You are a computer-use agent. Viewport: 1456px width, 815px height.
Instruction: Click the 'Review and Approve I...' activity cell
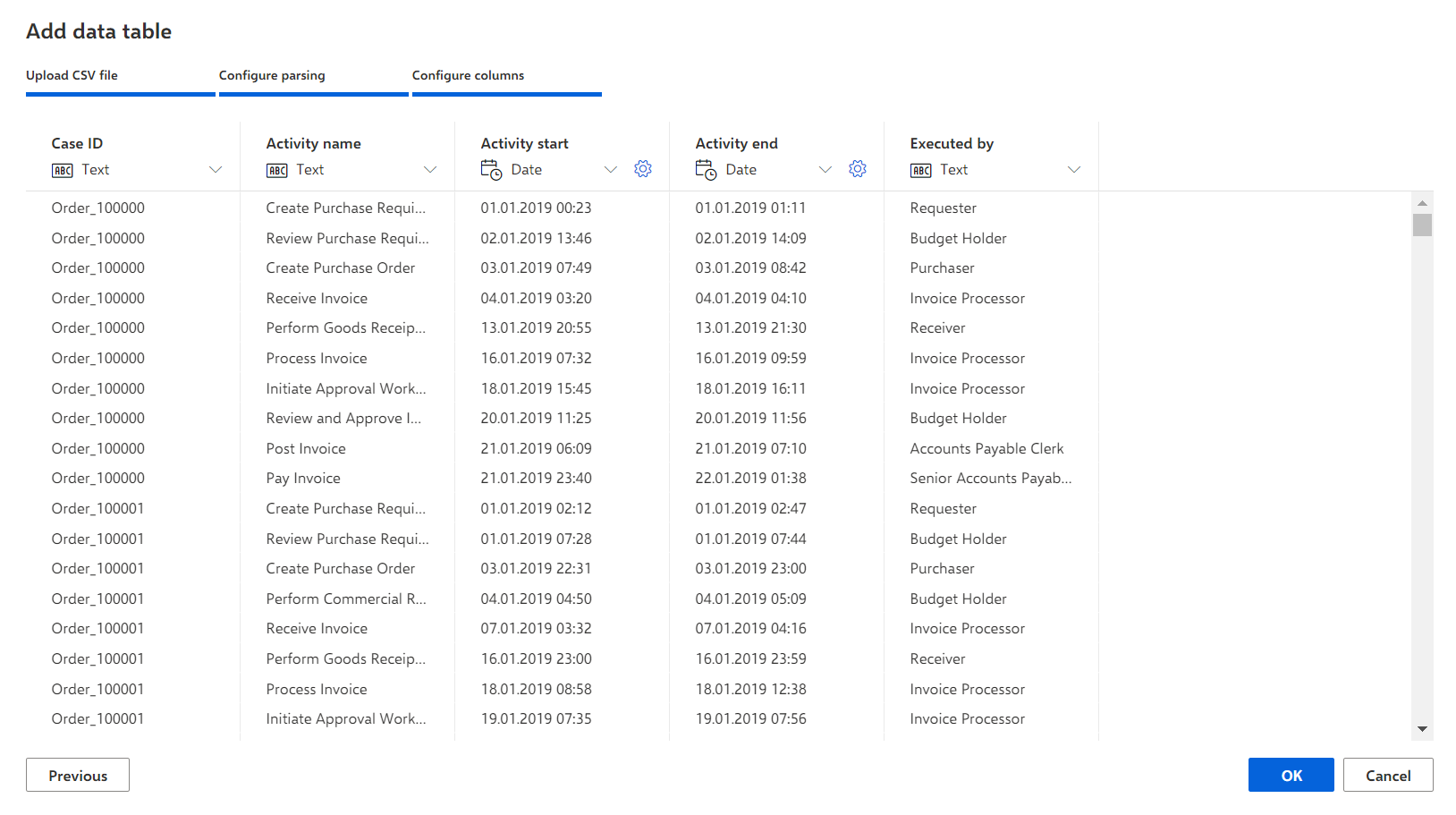pyautogui.click(x=343, y=418)
